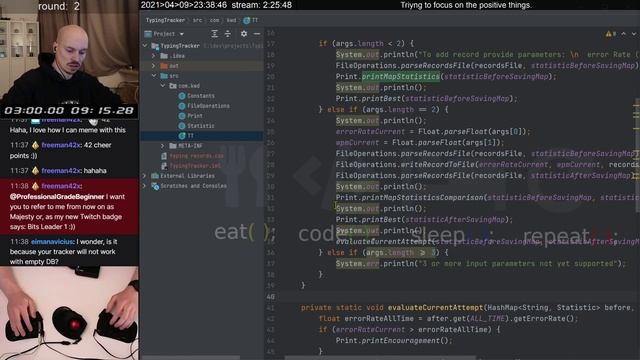Click com in the breadcrumb bar
640x360 pixels.
tap(215, 20)
